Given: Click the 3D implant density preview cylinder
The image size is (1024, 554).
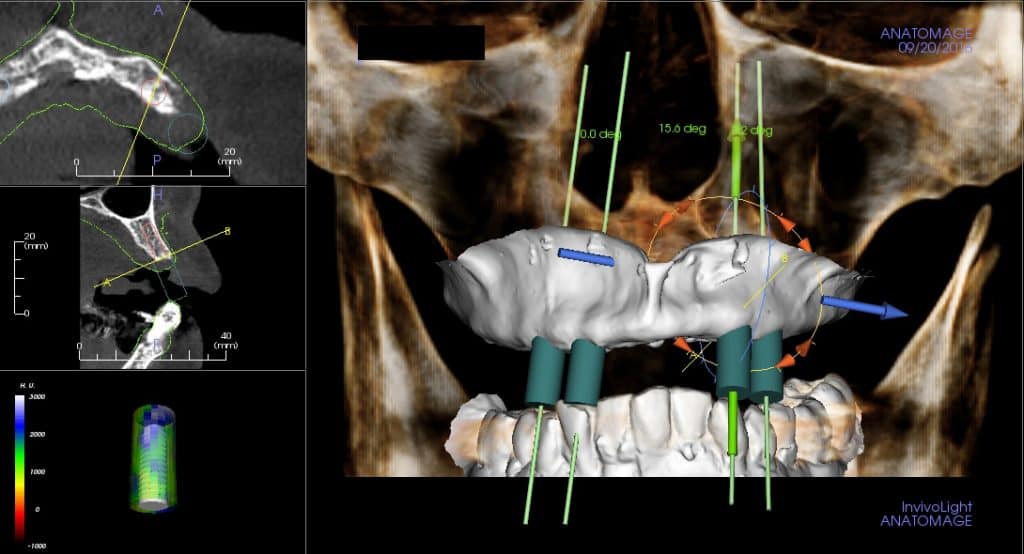Looking at the screenshot, I should click(x=150, y=460).
